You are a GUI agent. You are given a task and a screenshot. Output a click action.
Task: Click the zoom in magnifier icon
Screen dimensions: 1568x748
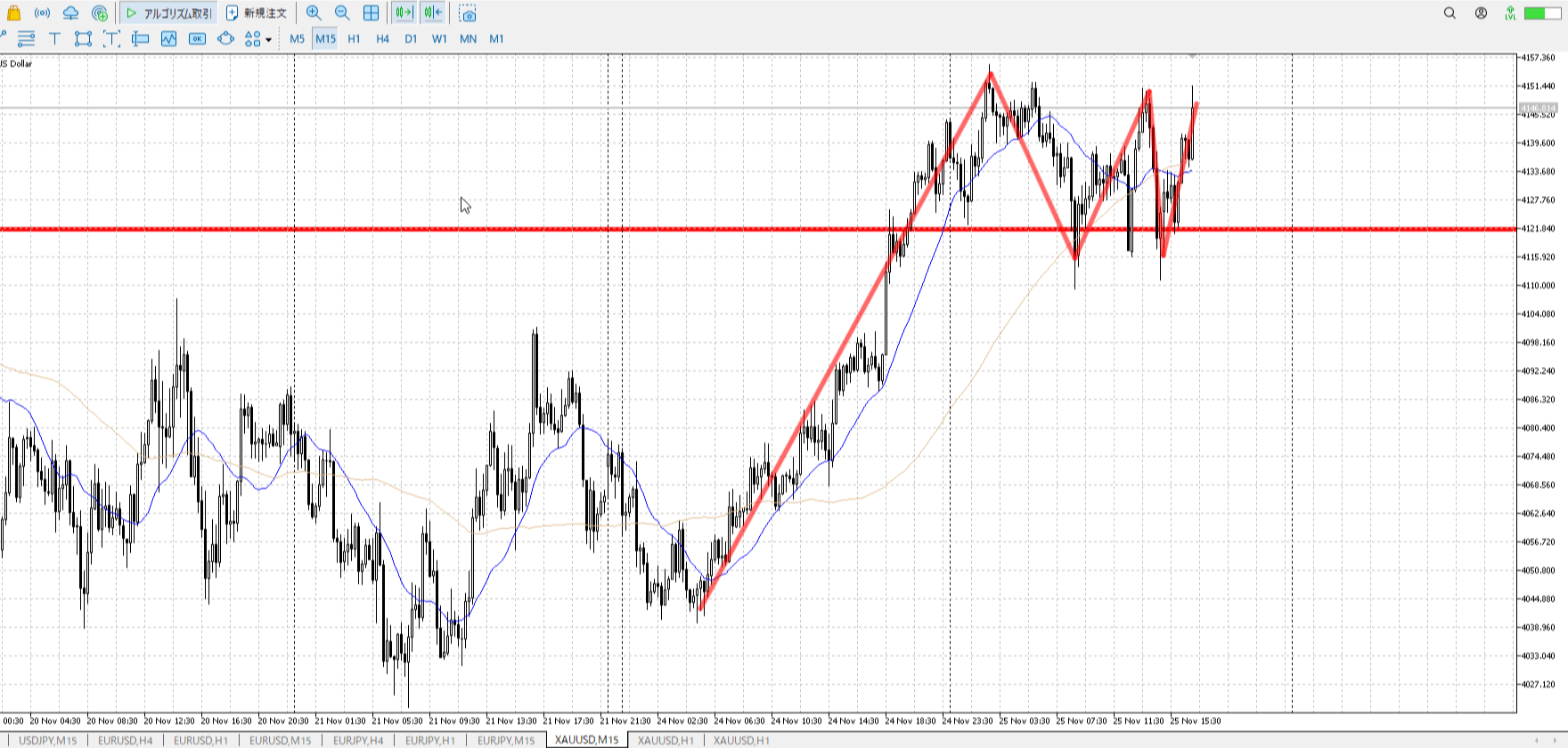(x=314, y=13)
